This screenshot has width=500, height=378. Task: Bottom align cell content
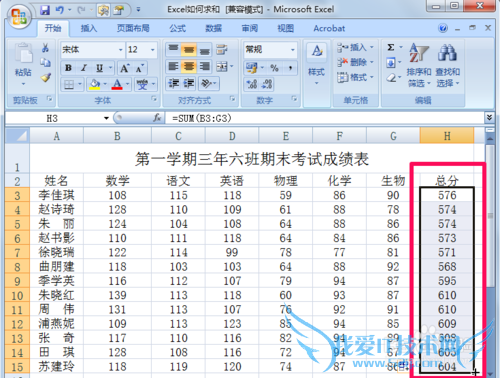coord(204,49)
